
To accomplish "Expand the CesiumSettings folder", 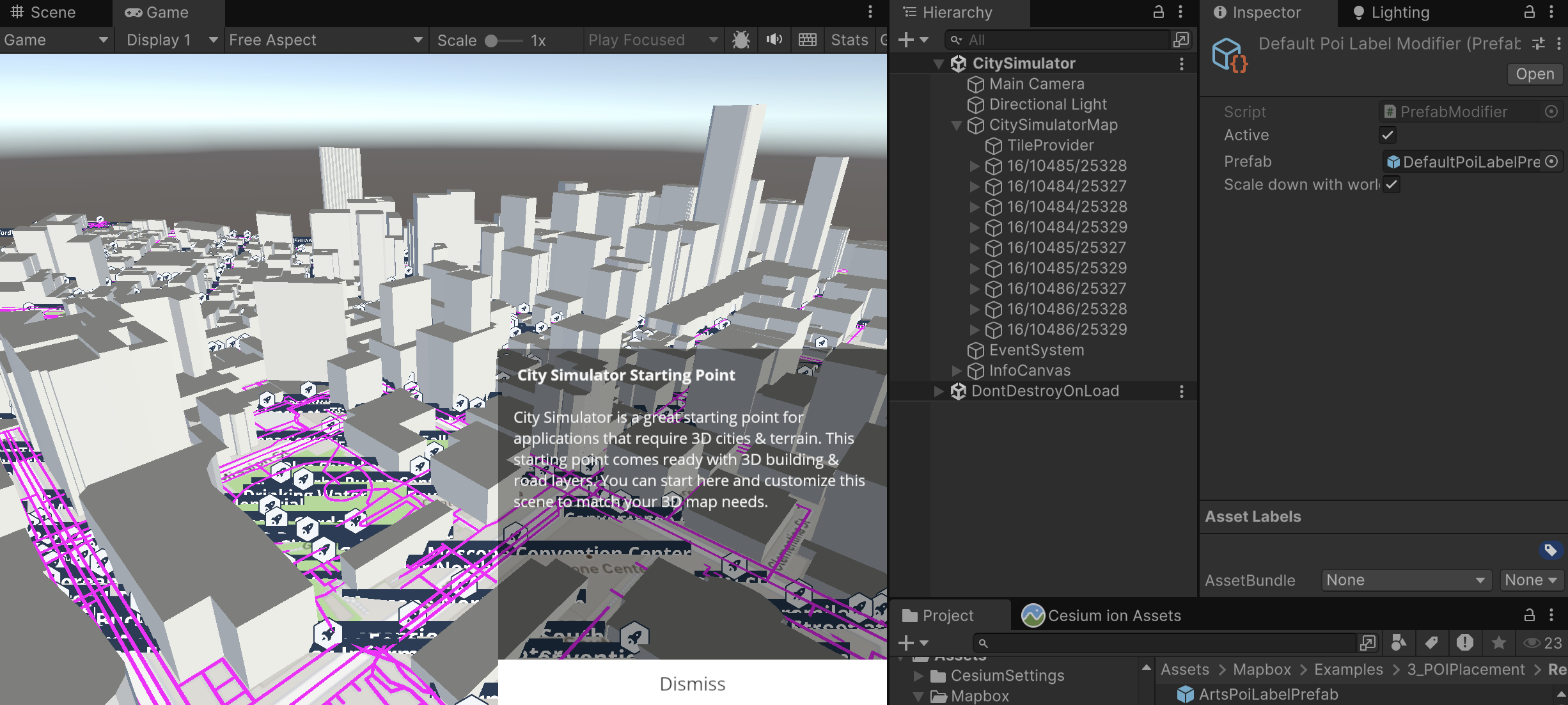I will point(918,676).
